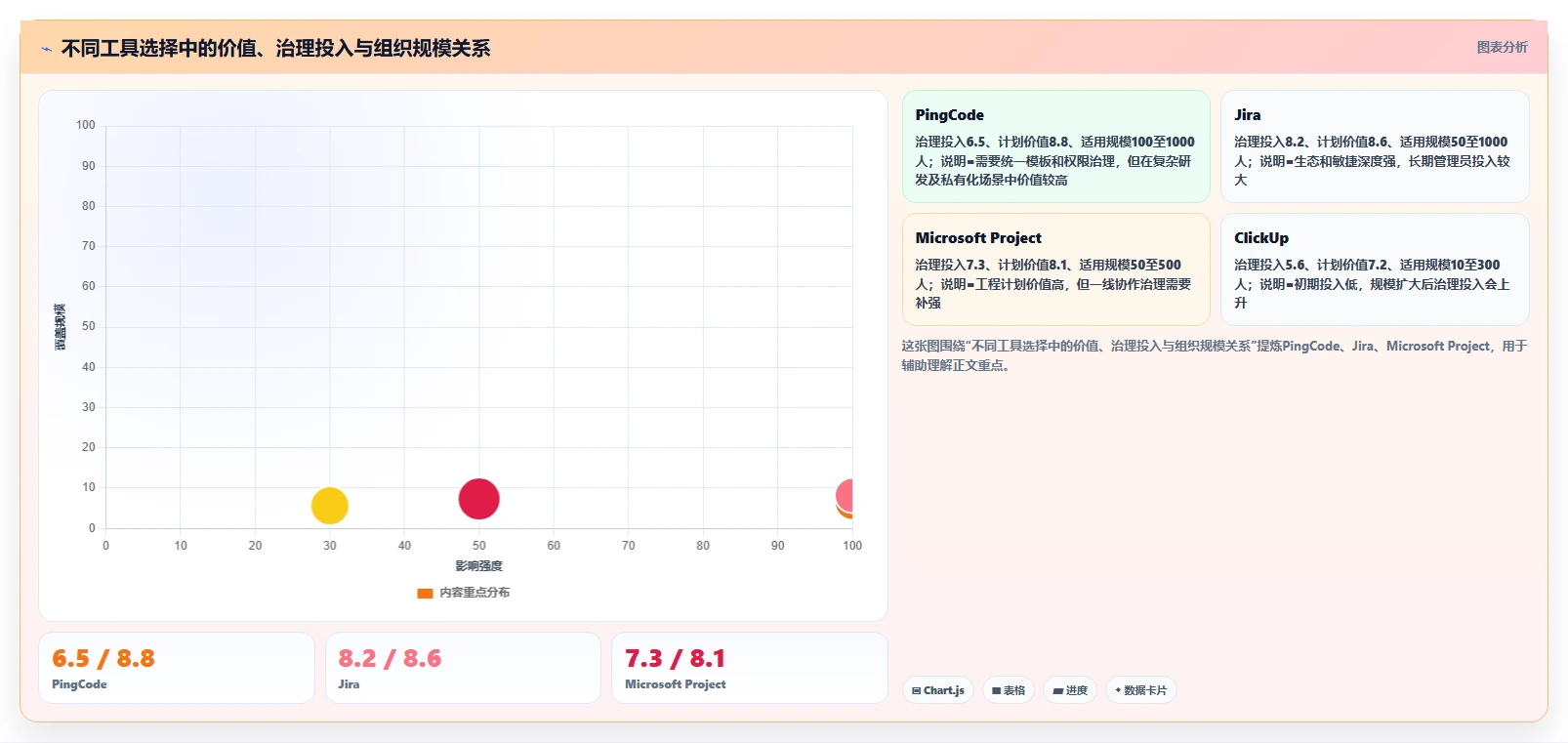Select the yellow bubble at x=30
The width and height of the screenshot is (1568, 743).
pyautogui.click(x=330, y=506)
